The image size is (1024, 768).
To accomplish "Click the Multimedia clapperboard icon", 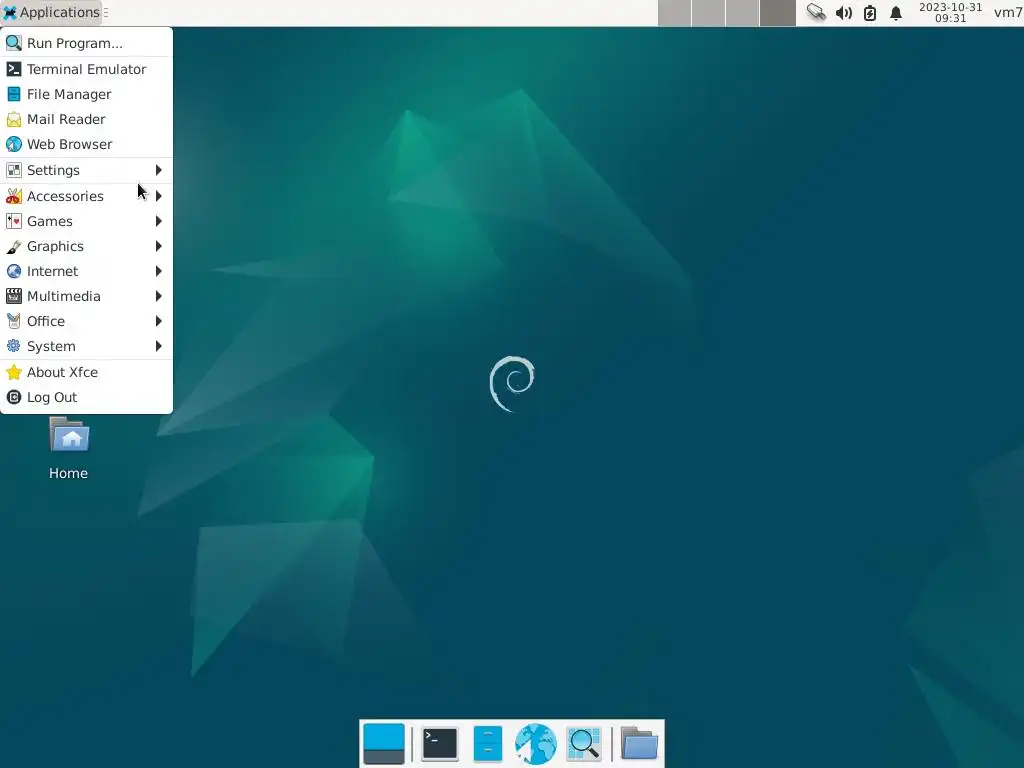I will (14, 296).
